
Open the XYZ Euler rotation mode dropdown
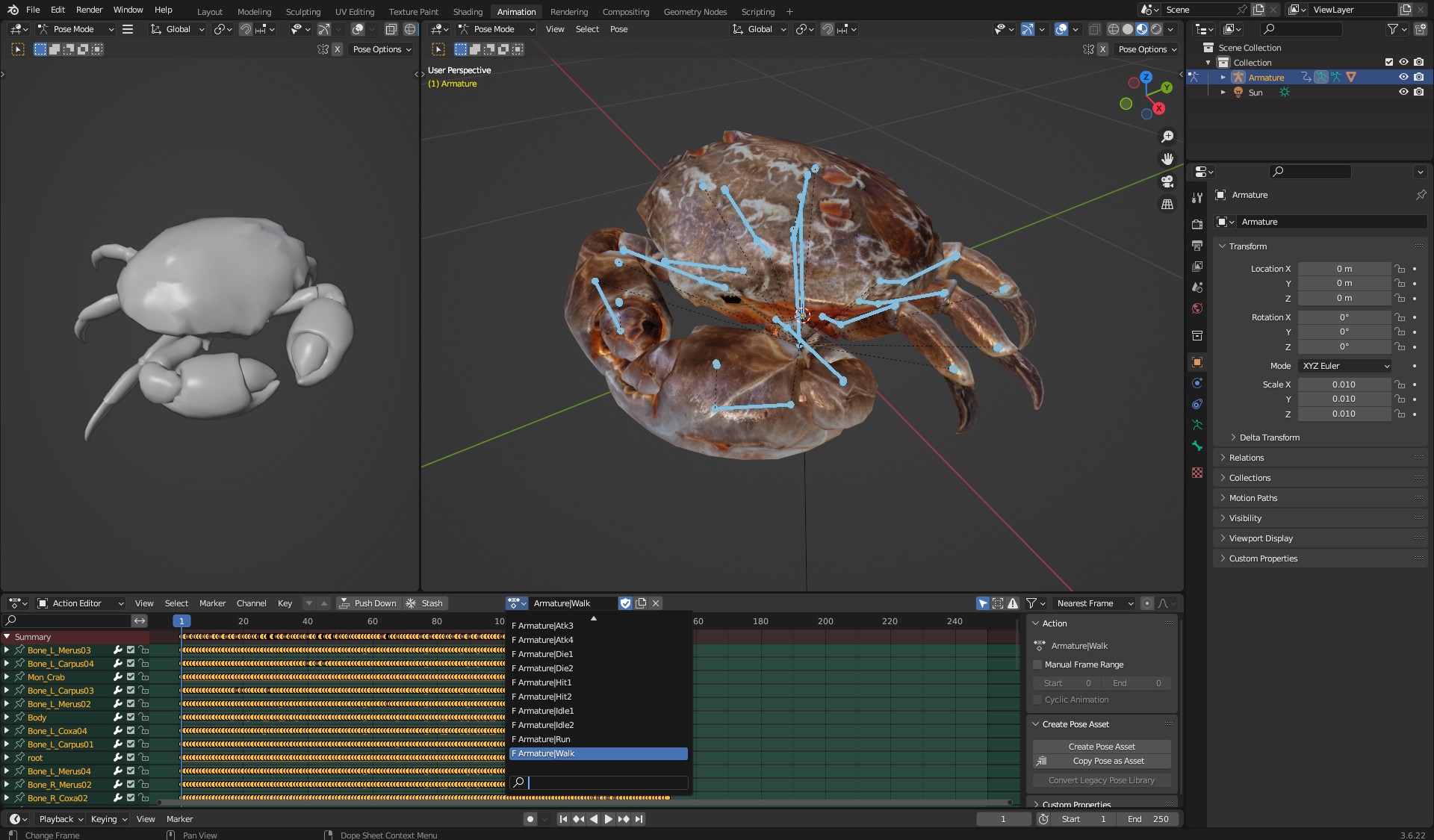coord(1345,366)
